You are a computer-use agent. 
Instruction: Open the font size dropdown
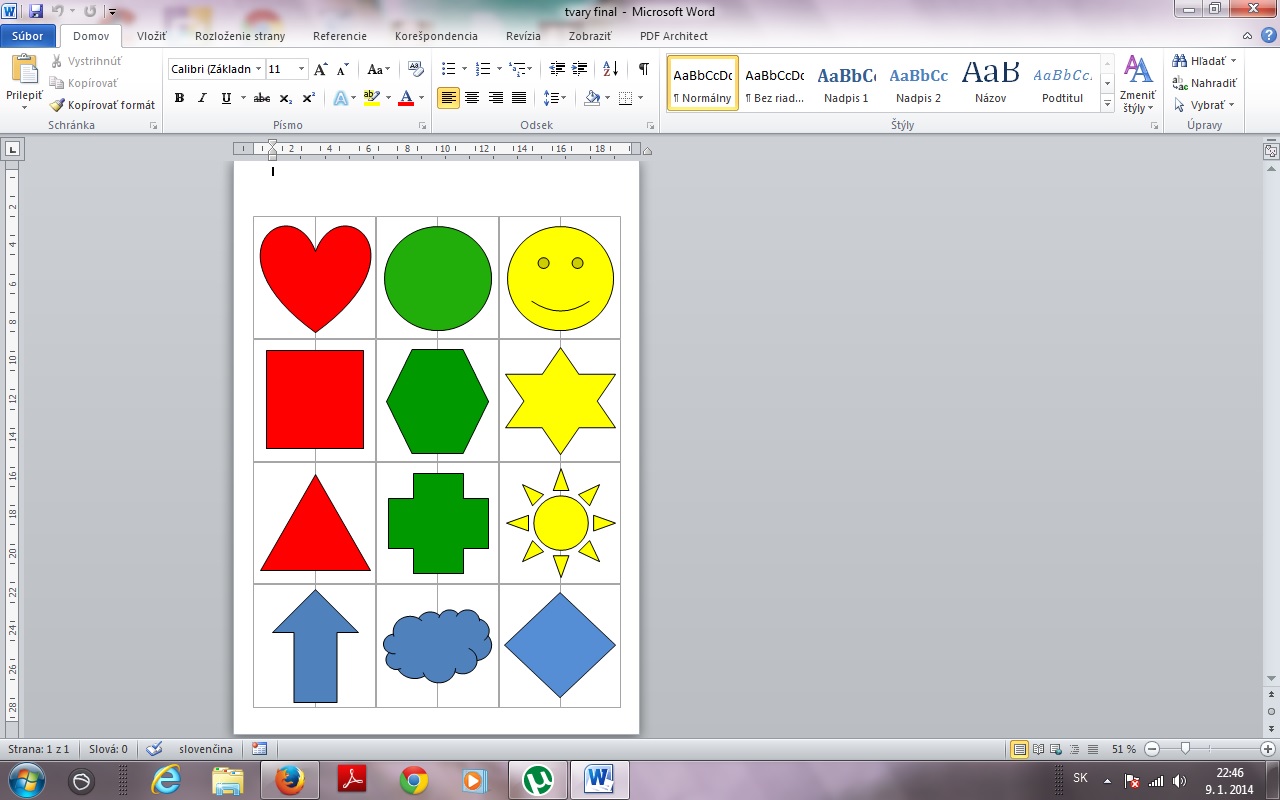(x=301, y=69)
